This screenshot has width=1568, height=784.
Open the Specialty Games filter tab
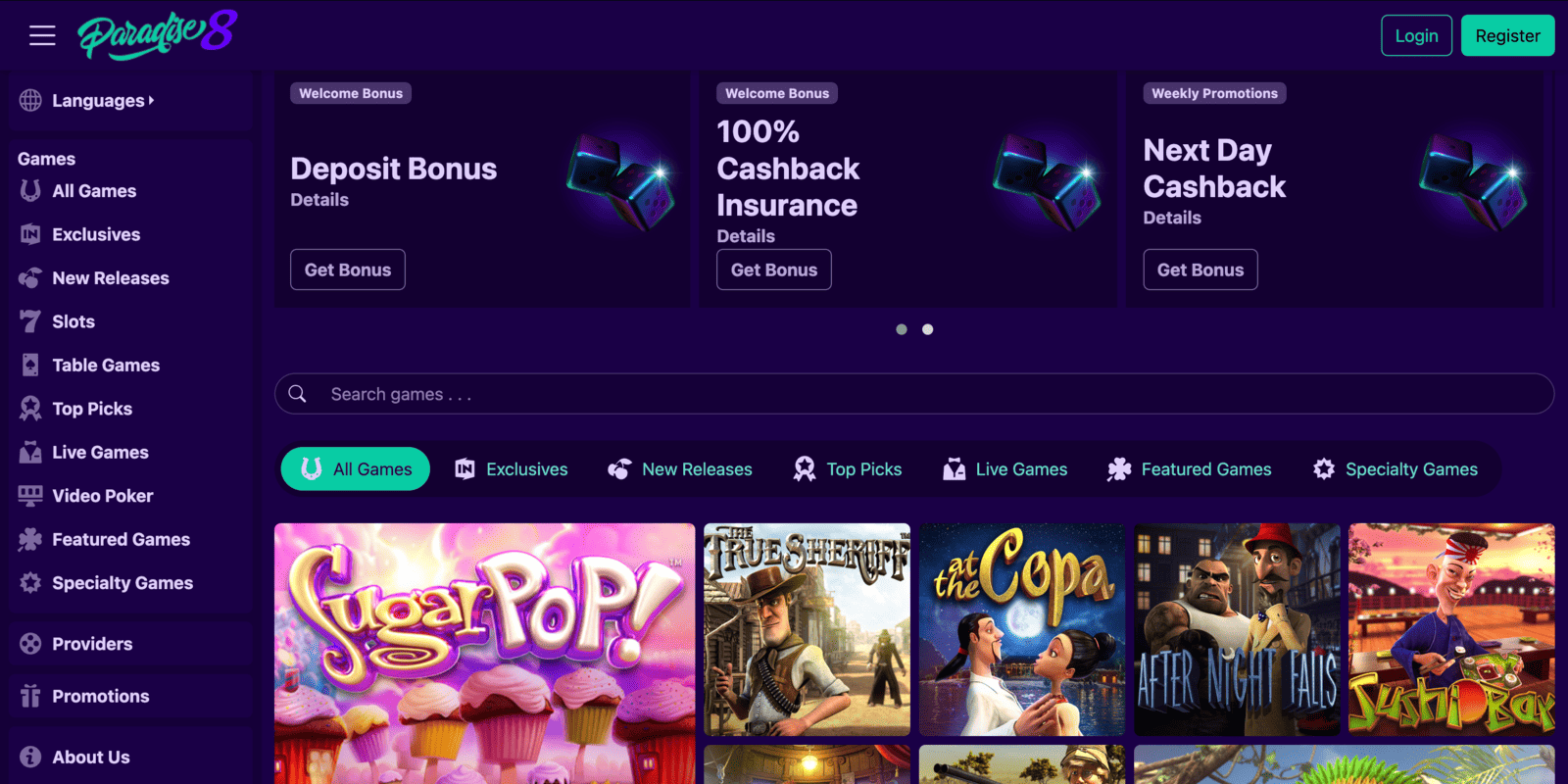click(x=1396, y=469)
